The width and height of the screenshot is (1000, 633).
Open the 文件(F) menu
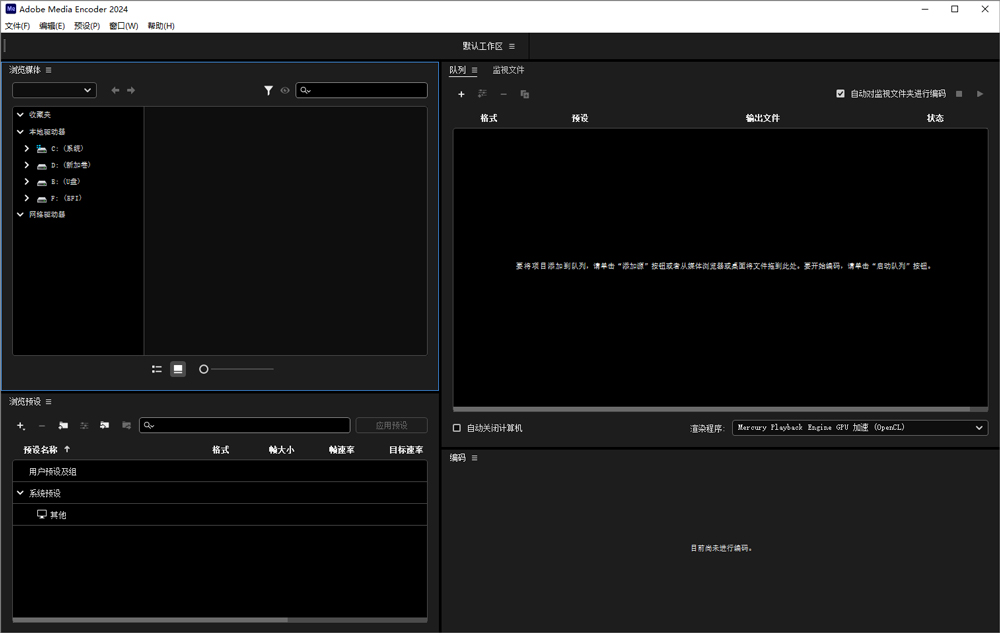(x=17, y=26)
